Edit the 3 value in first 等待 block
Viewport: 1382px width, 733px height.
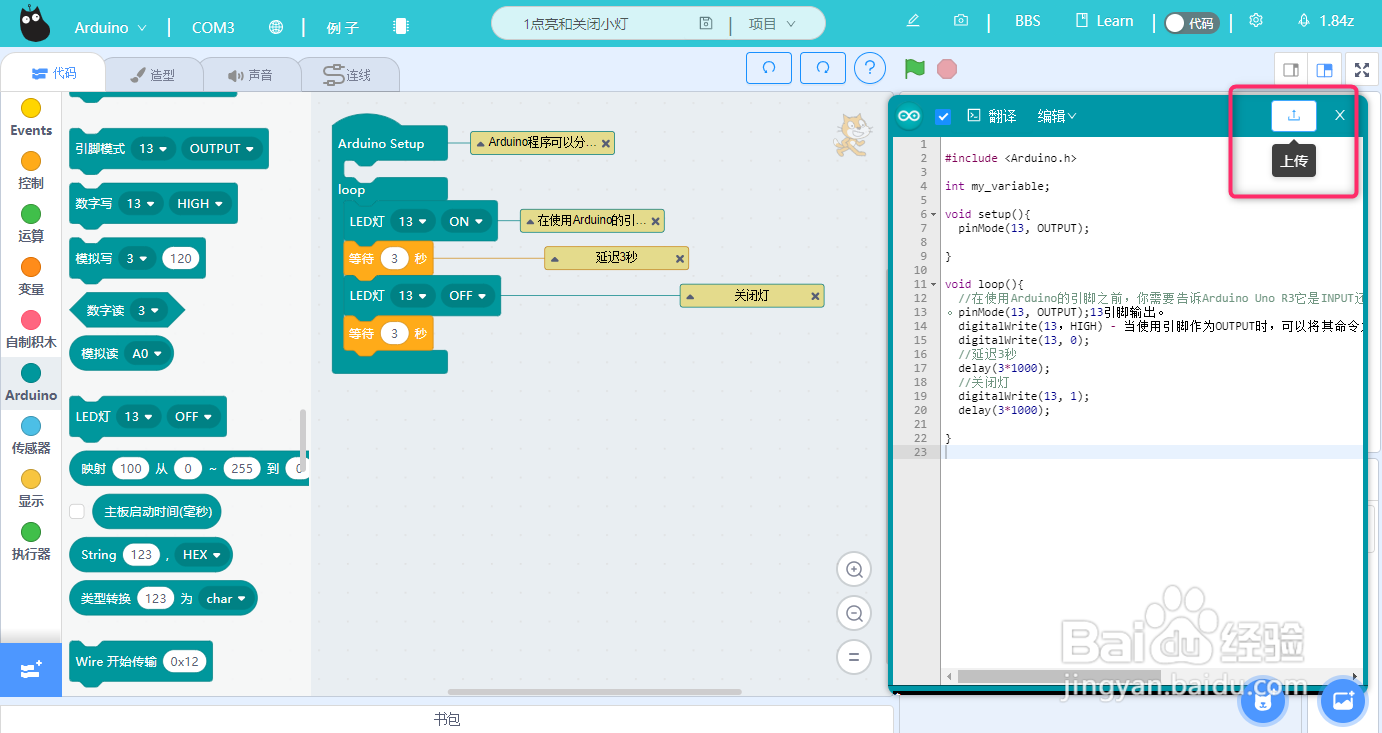395,259
